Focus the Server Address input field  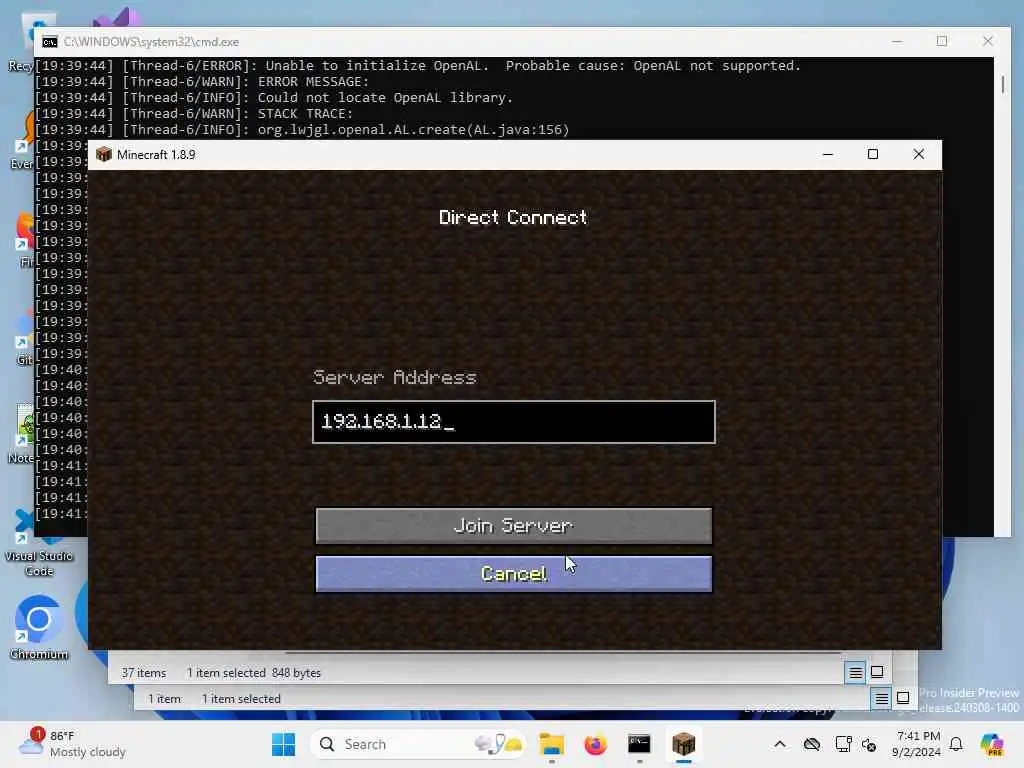(513, 422)
